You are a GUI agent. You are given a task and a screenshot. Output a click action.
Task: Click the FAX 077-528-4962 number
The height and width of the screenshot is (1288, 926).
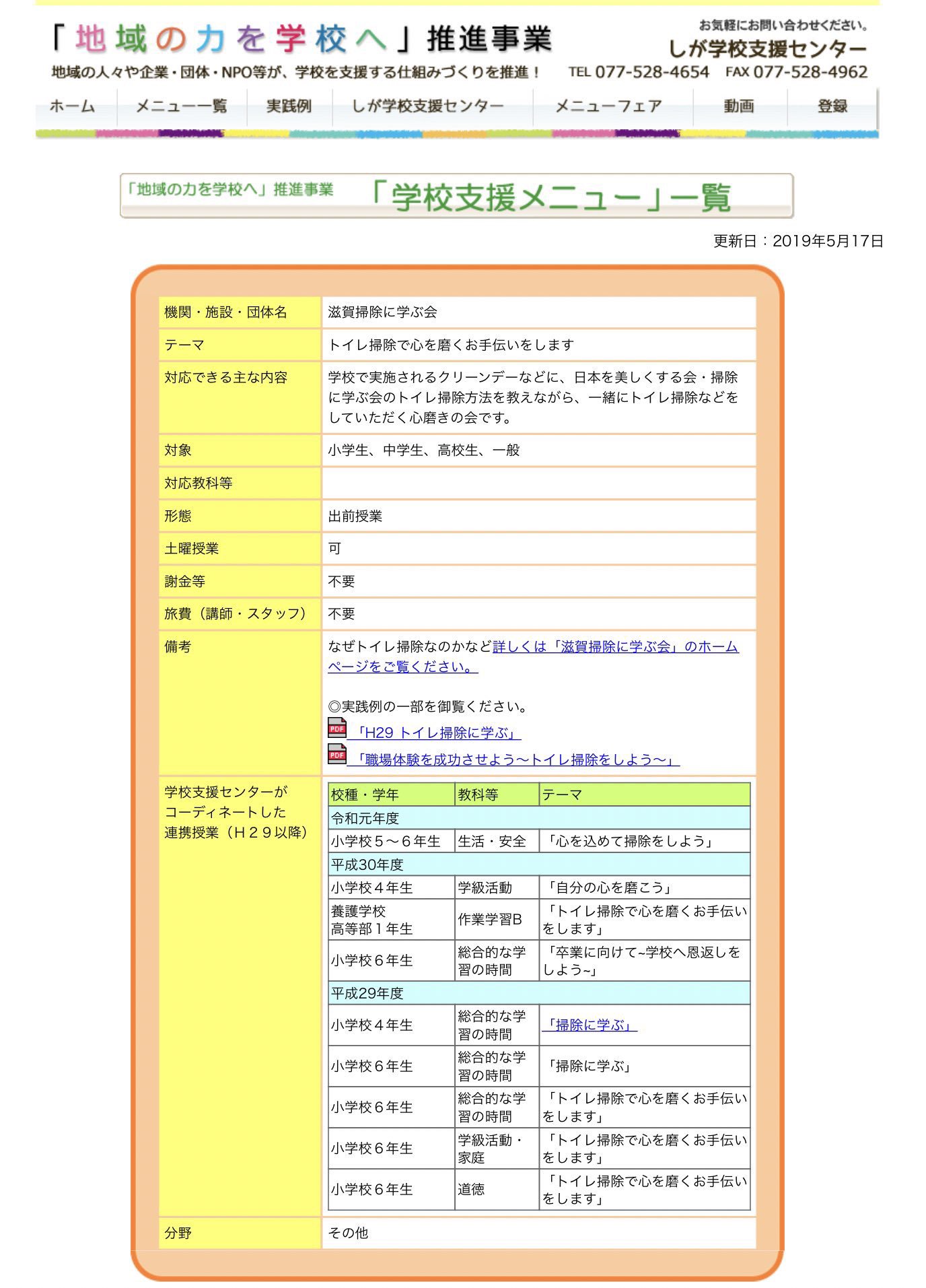pyautogui.click(x=797, y=72)
